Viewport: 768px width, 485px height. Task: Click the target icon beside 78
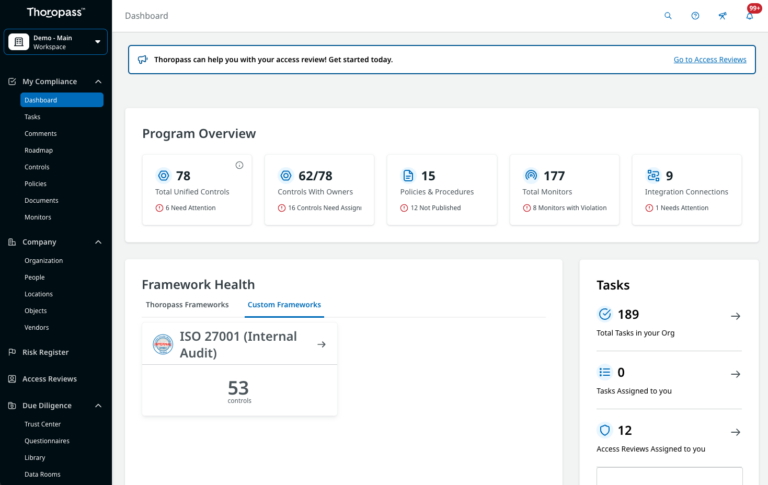click(163, 175)
